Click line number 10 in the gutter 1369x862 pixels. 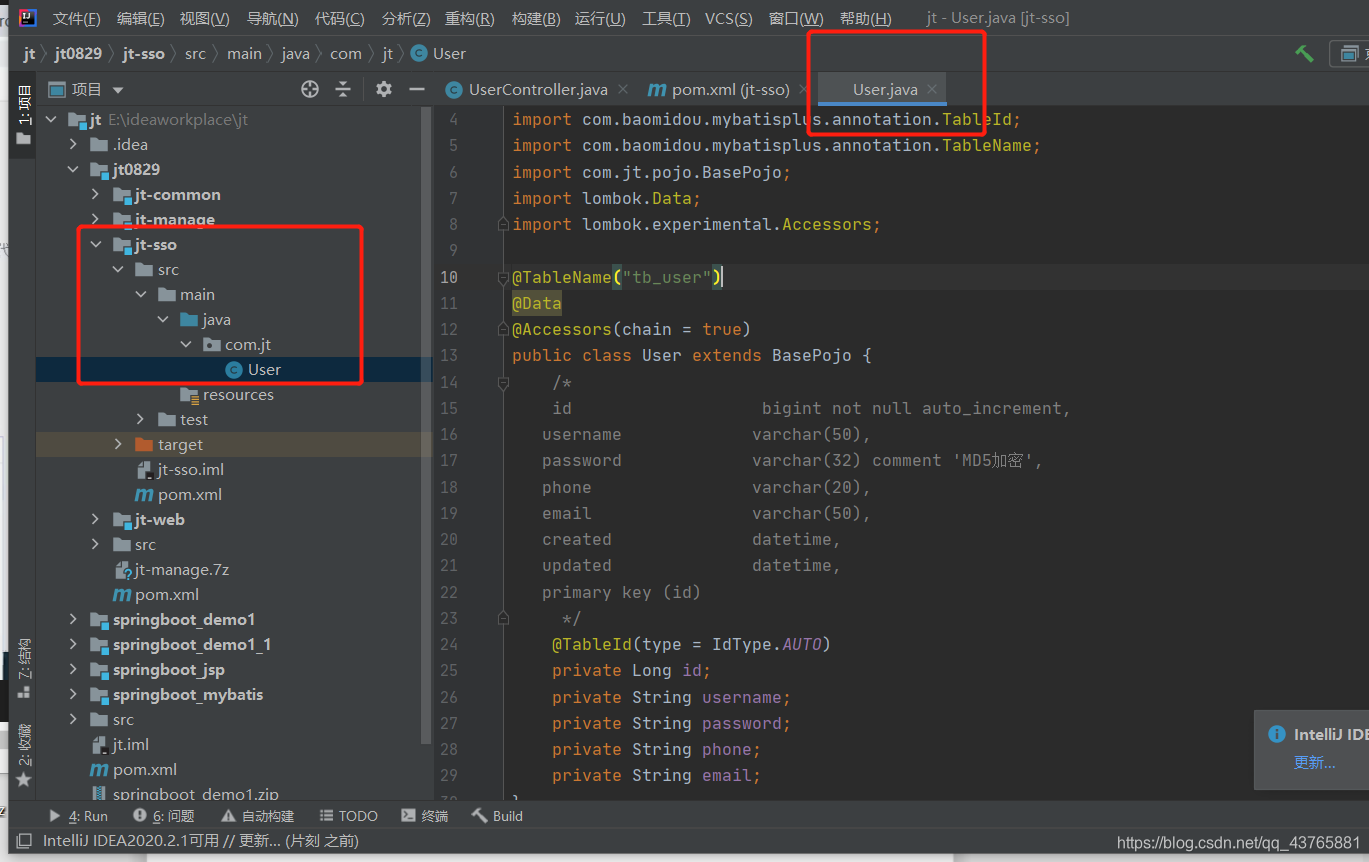(449, 277)
